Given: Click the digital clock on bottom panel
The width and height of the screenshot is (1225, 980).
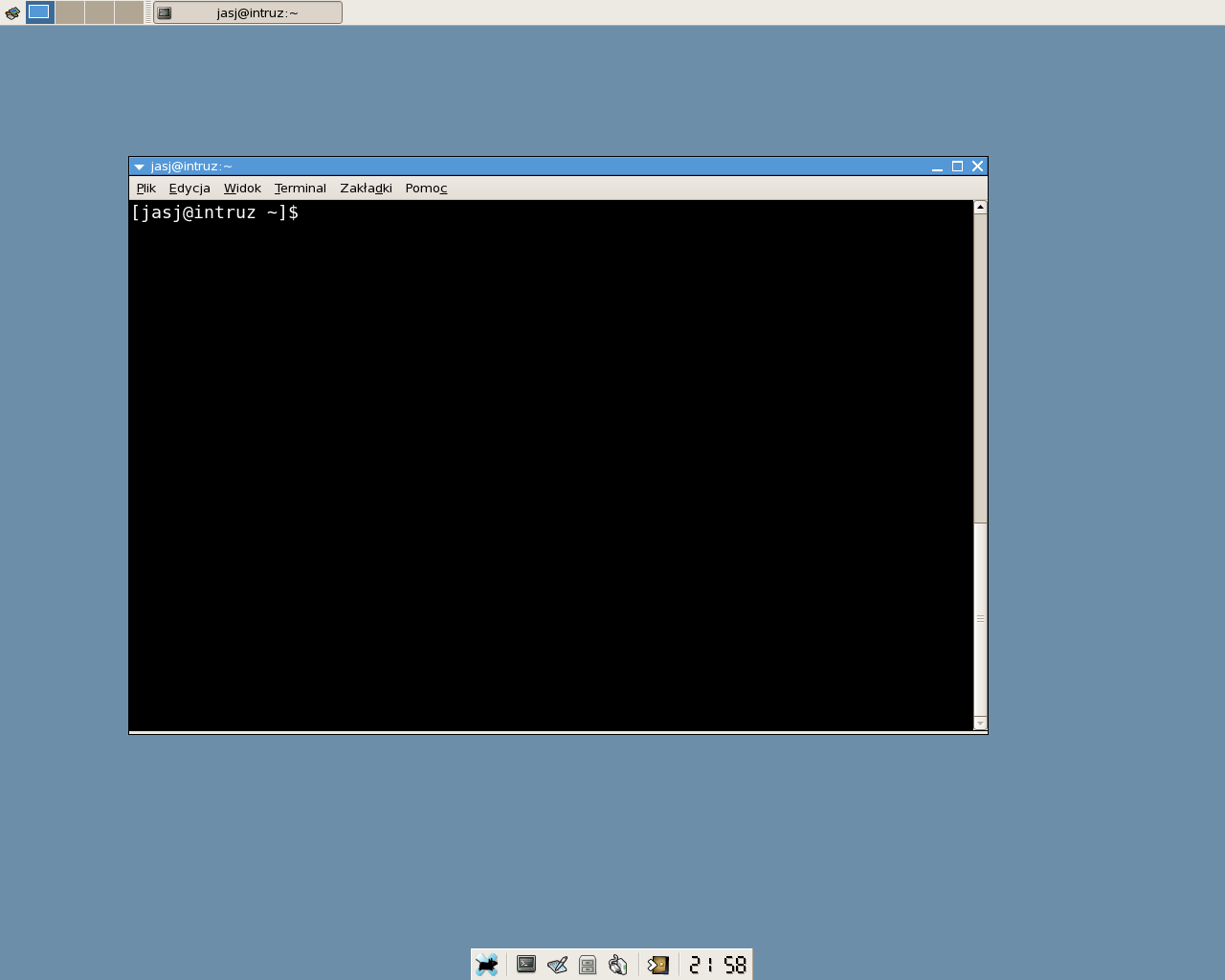Looking at the screenshot, I should (x=718, y=965).
